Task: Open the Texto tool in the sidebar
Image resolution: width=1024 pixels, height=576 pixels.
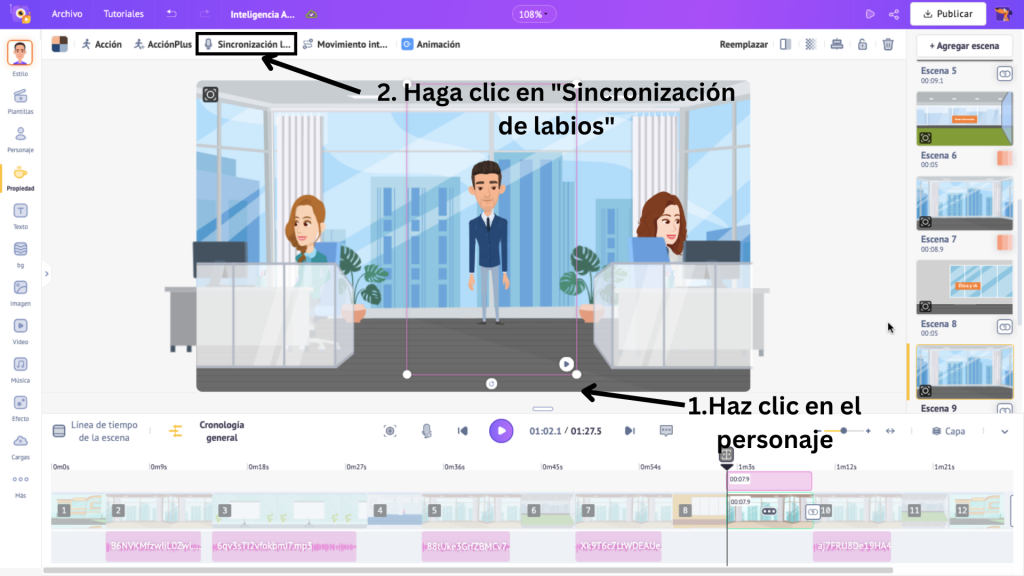Action: click(x=20, y=216)
